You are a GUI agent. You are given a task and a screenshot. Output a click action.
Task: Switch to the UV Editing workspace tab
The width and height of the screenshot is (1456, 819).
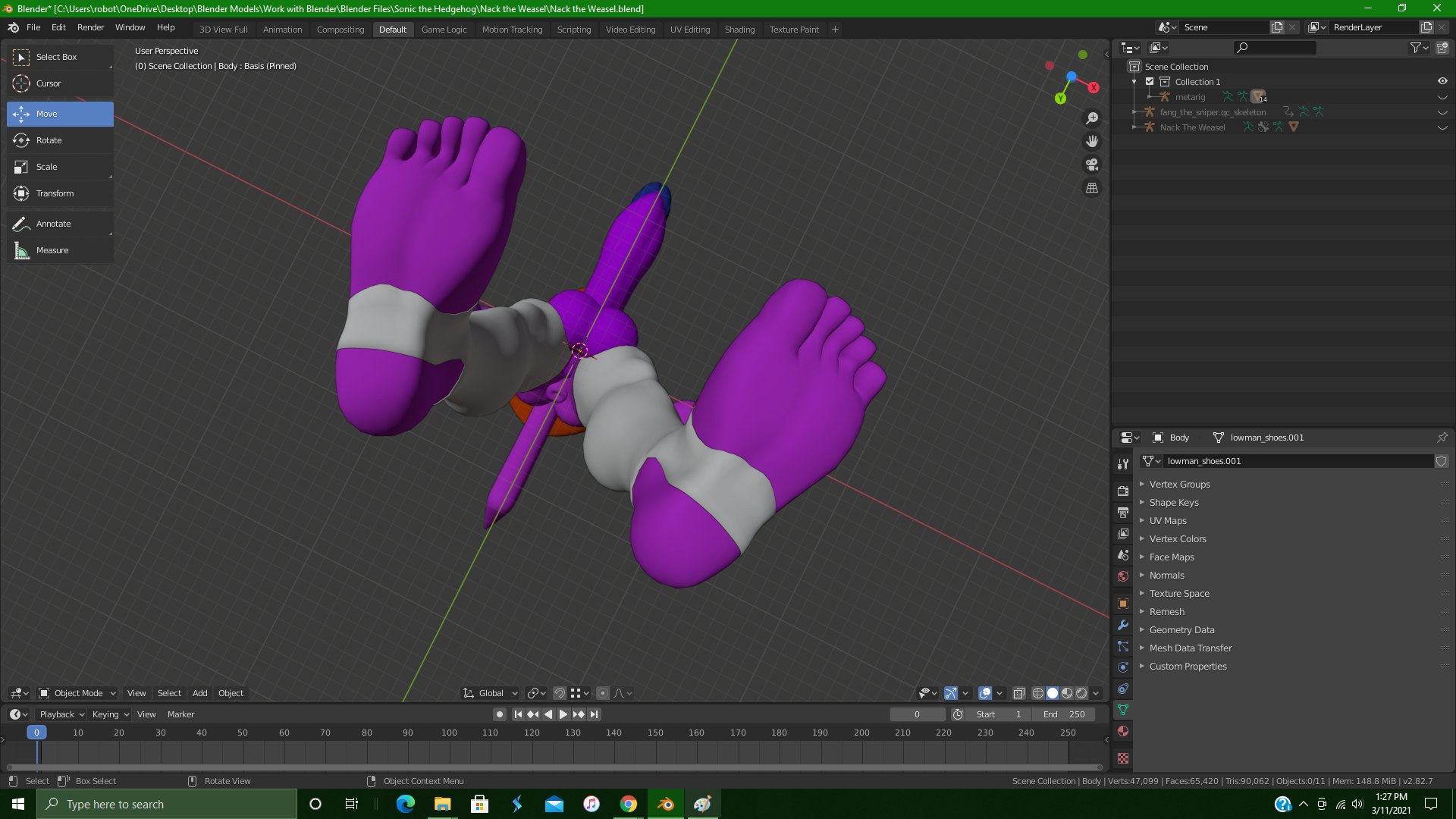(690, 30)
